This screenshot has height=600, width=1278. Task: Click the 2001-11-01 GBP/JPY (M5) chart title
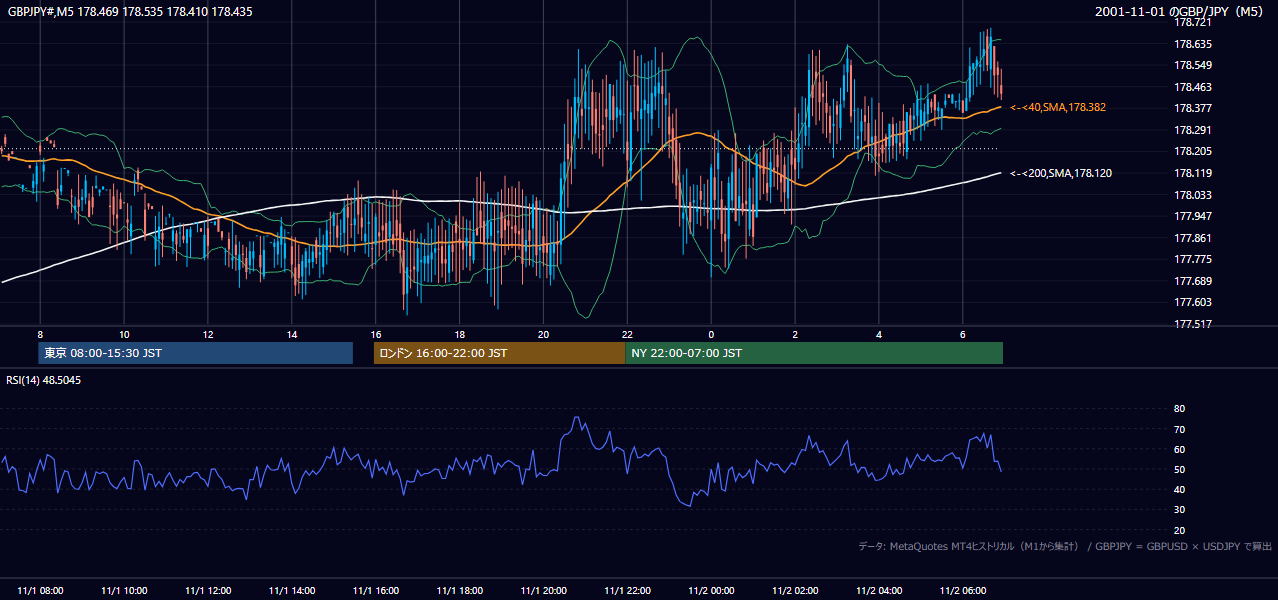(1180, 12)
